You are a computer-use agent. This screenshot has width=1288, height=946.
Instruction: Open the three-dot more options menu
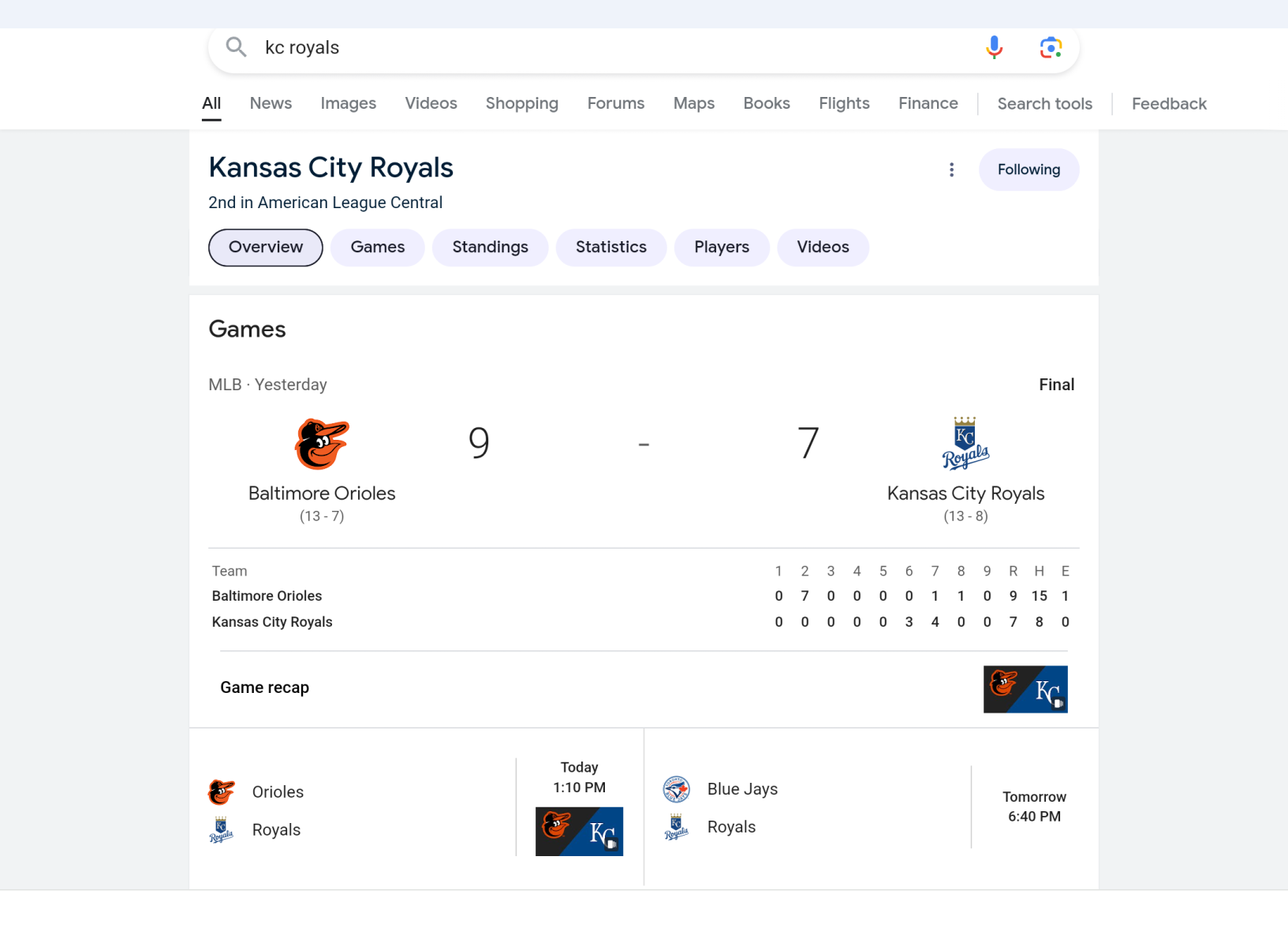pyautogui.click(x=951, y=169)
